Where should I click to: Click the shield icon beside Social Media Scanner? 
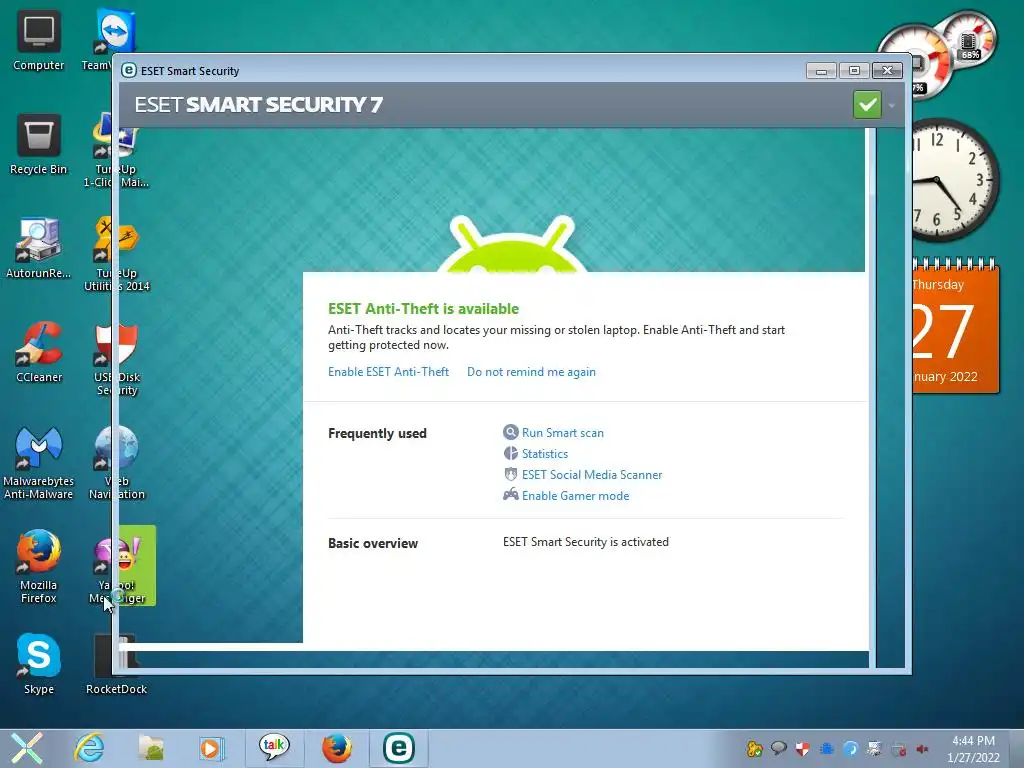[511, 474]
